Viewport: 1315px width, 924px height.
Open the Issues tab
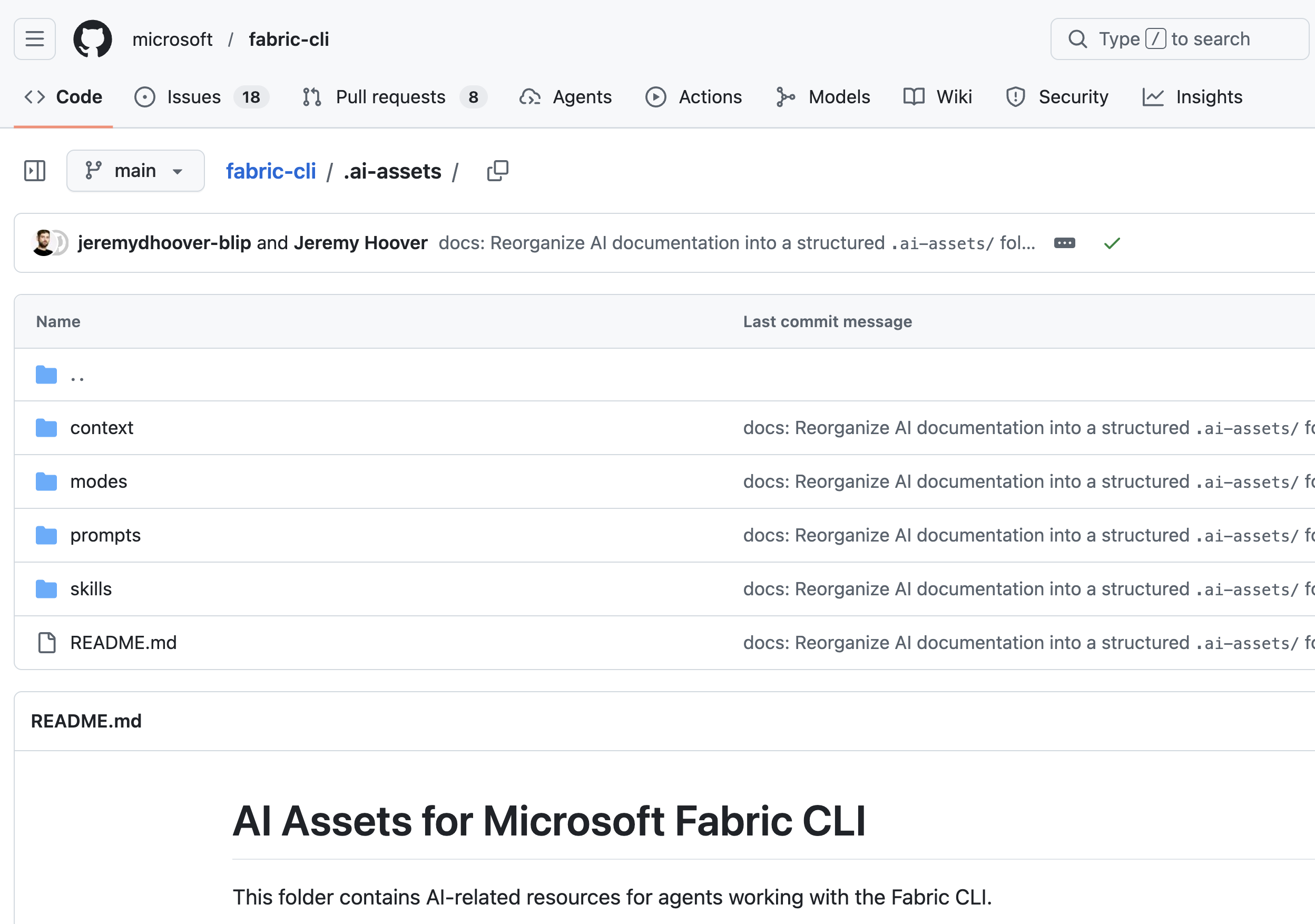coord(202,97)
